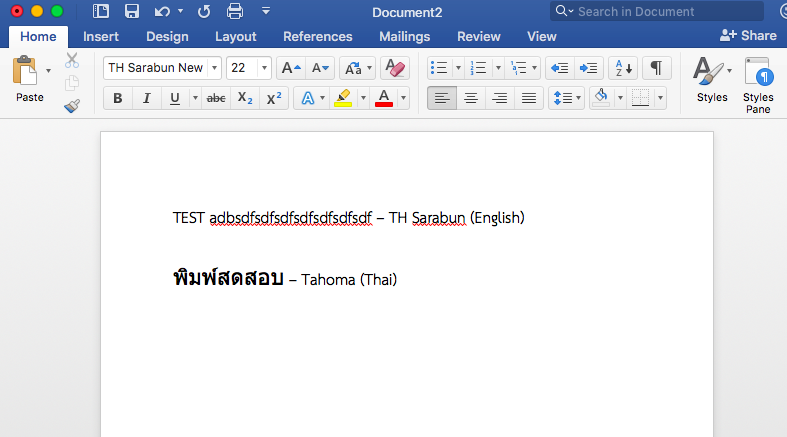Click the page layout icon in title bar
This screenshot has width=787, height=437.
tap(101, 11)
